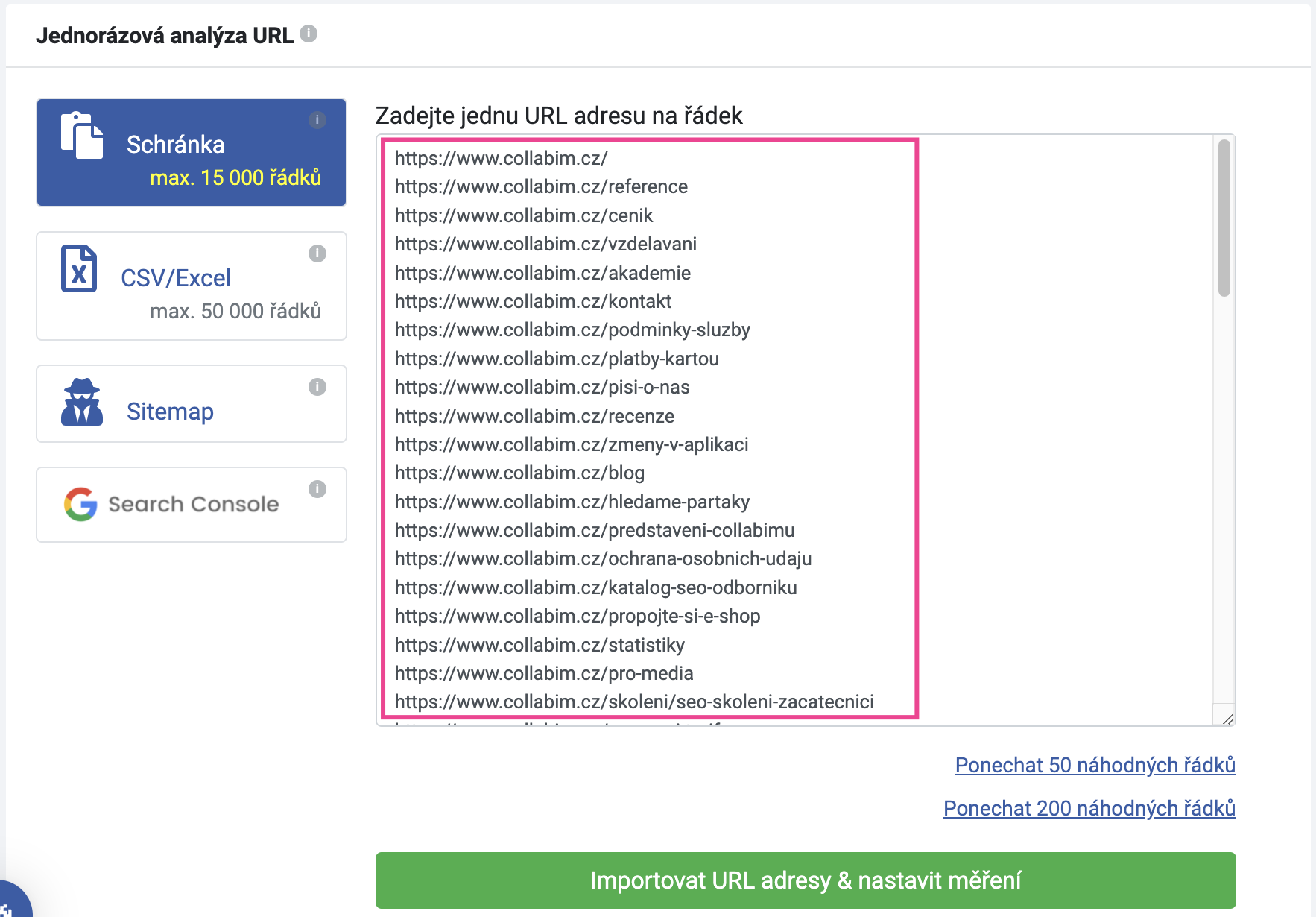Screen dimensions: 1316x917
Task: Click Importovat URL adresy & nastavit měření button
Action: pyautogui.click(x=806, y=880)
